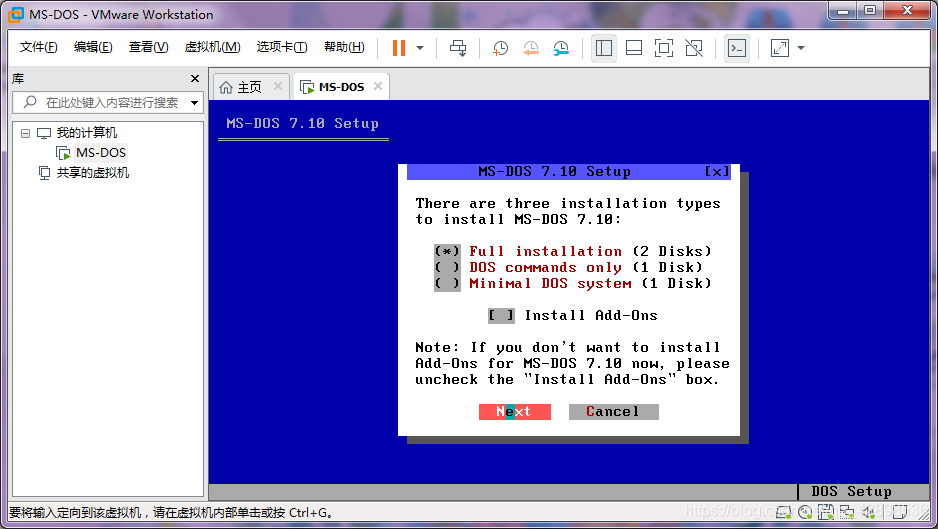Open the 文件(F) menu
This screenshot has height=529, width=938.
click(38, 47)
